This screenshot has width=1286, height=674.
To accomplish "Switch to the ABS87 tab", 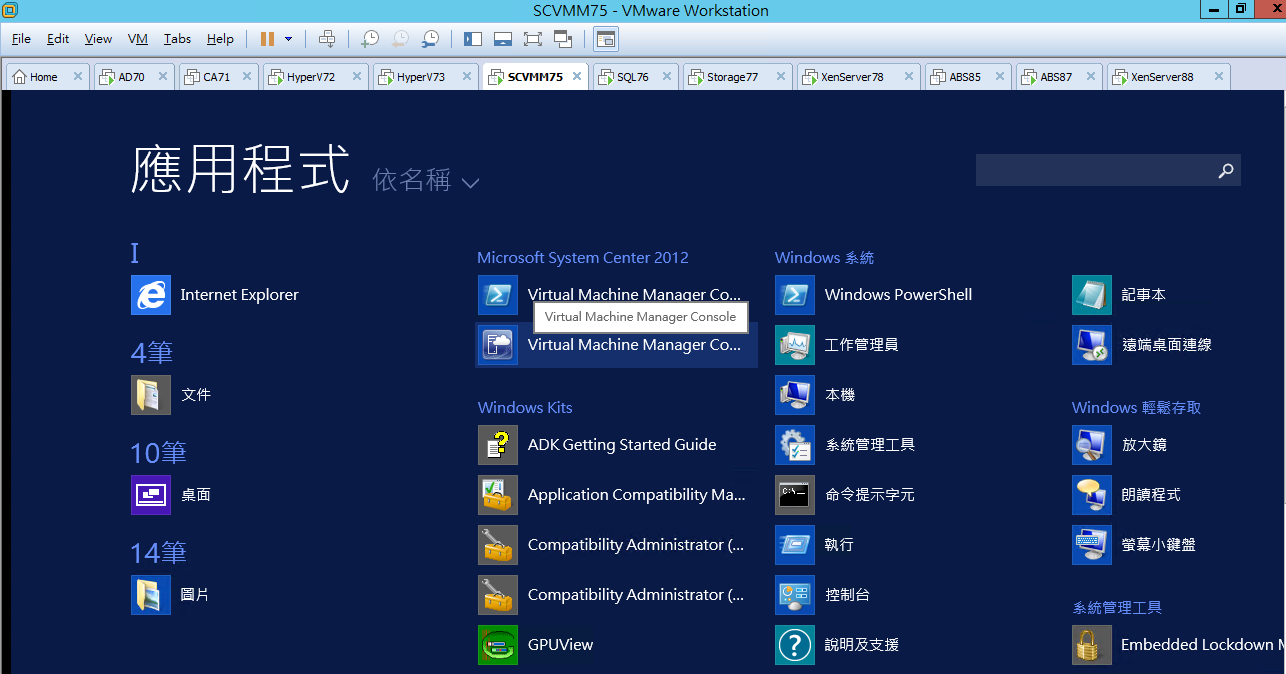I will (x=1060, y=77).
